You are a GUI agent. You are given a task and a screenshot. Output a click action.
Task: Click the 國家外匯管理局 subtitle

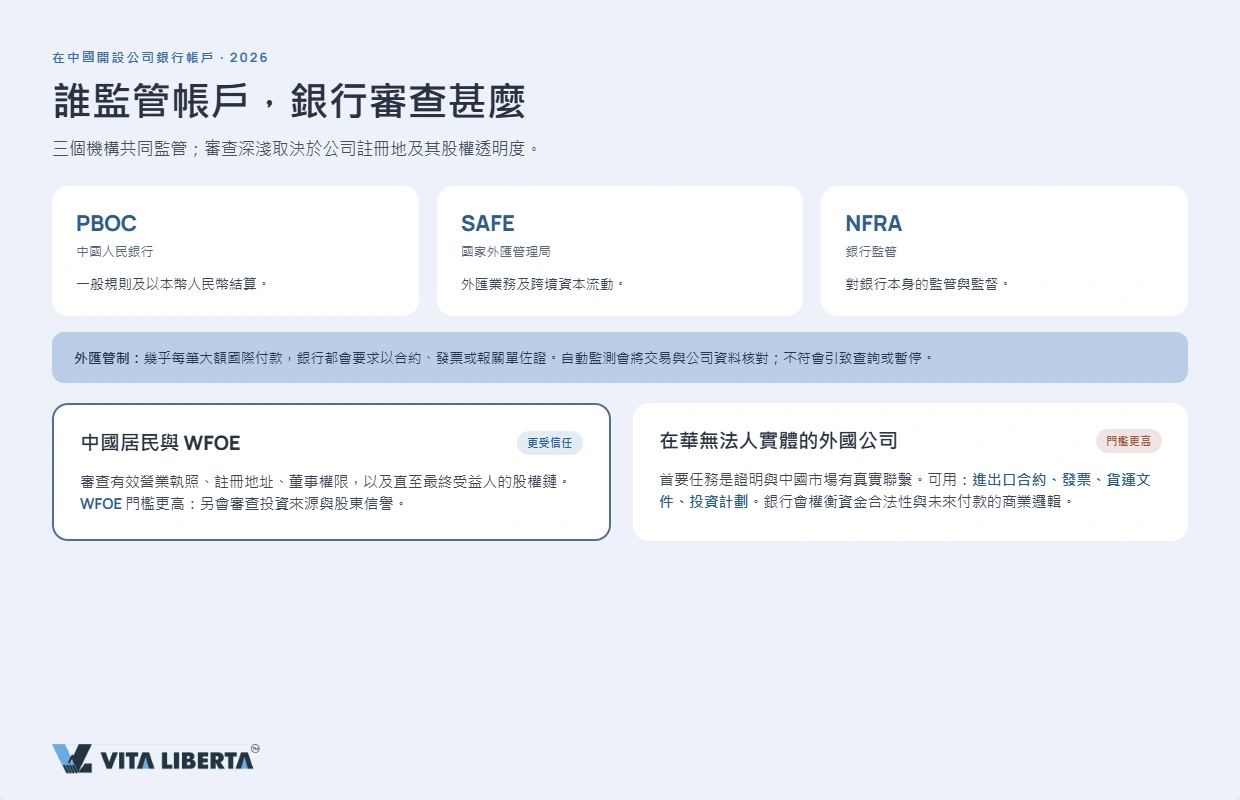[x=506, y=252]
